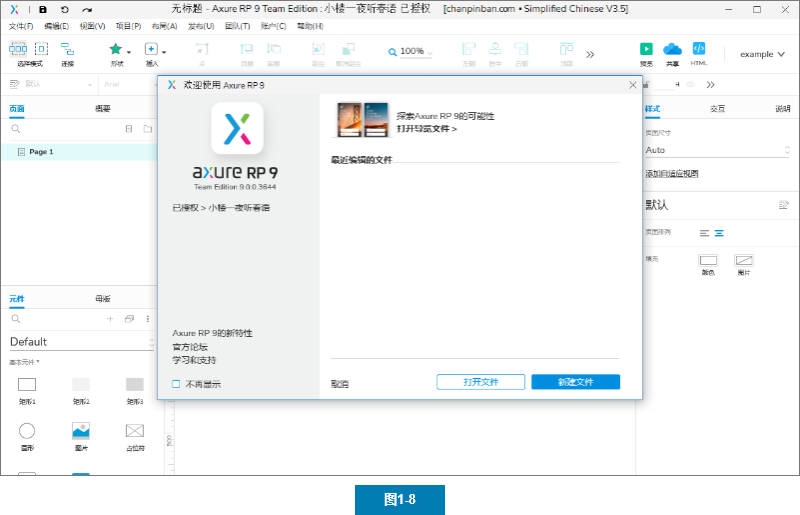
Task: Open the 文件(F) menu
Action: 21,26
